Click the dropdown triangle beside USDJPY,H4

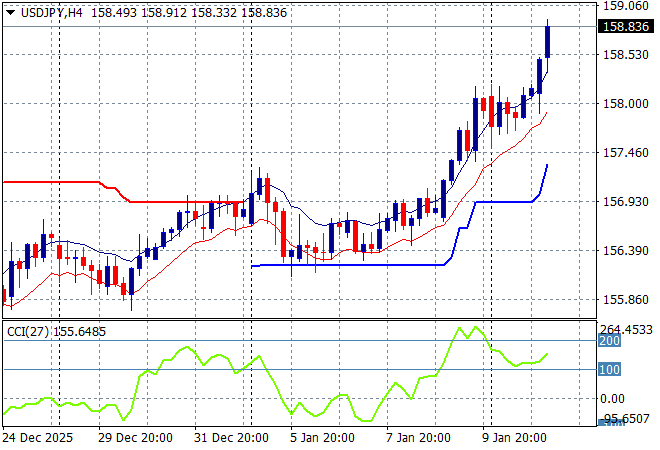click(x=8, y=10)
